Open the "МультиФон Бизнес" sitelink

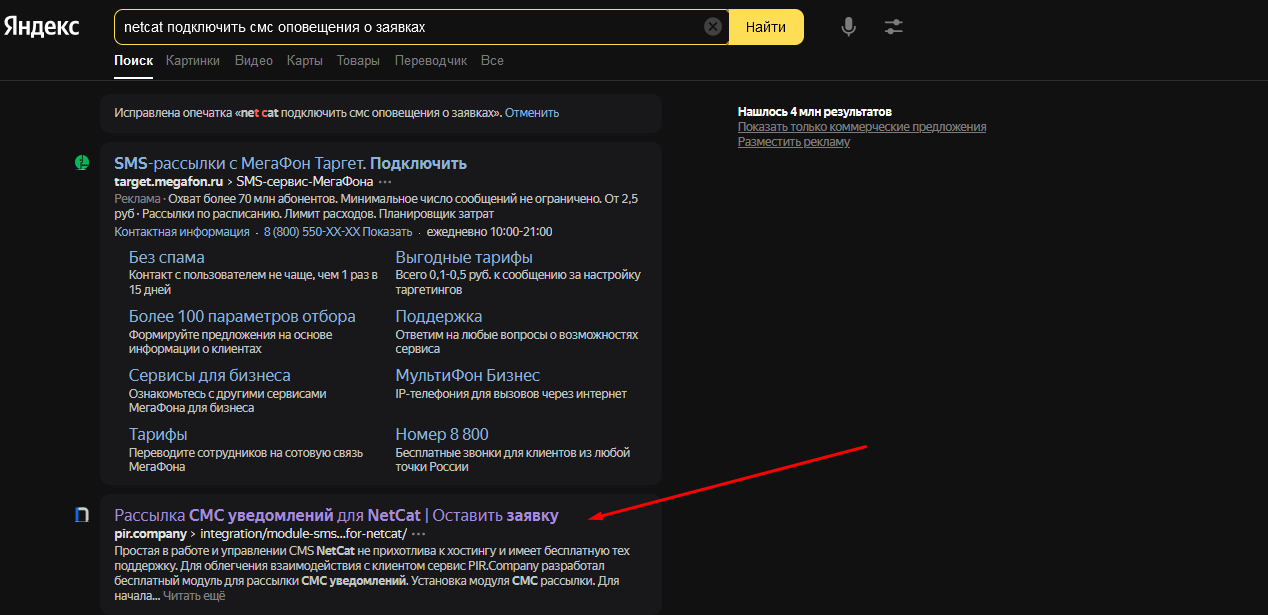(x=468, y=376)
